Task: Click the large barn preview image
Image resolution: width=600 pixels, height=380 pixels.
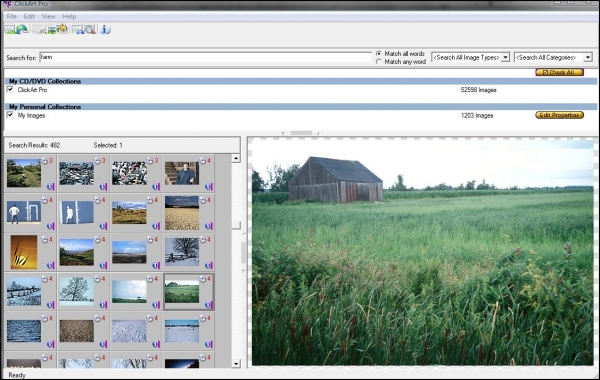Action: coord(422,252)
